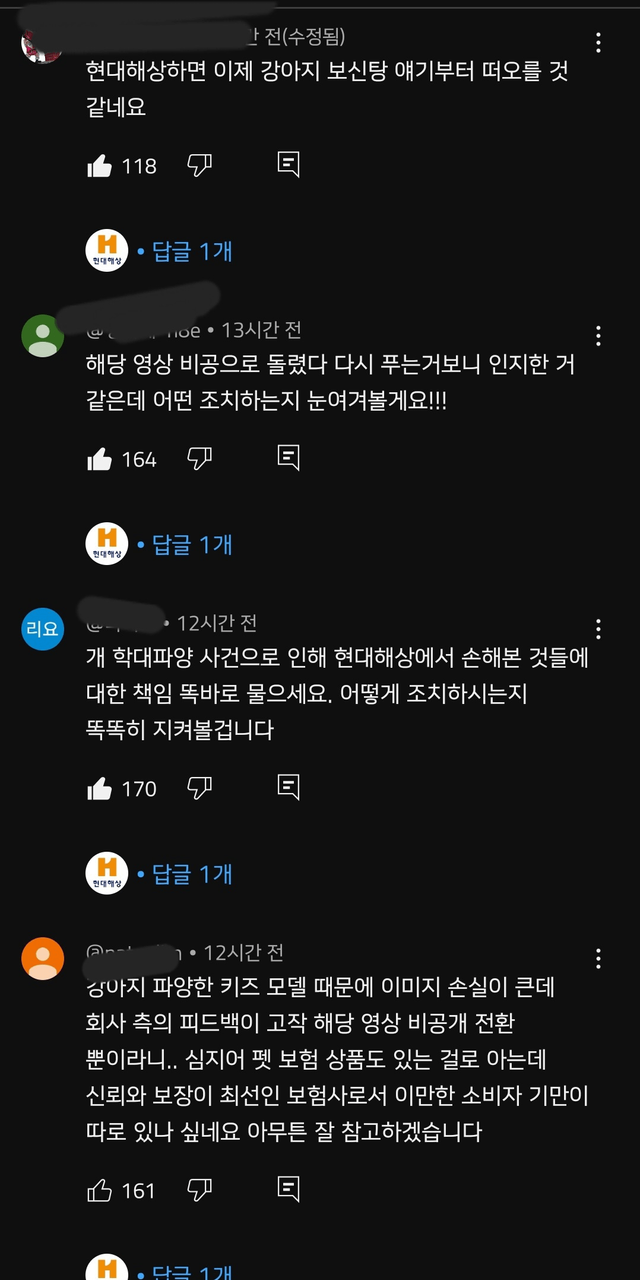
Task: Open options menu for the 리요 avatar comment
Action: 598,629
